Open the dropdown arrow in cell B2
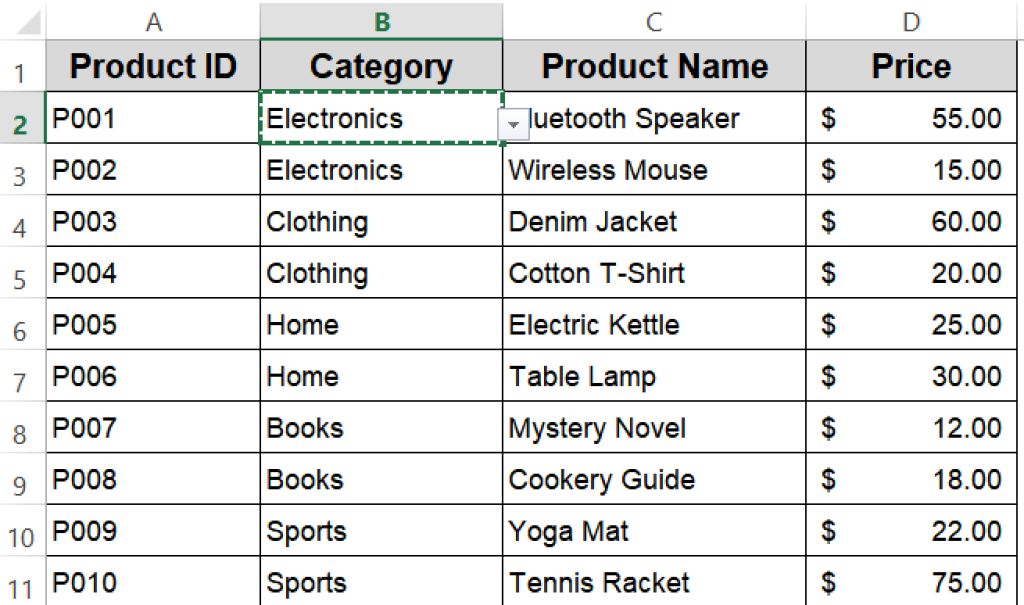The image size is (1024, 605). pyautogui.click(x=513, y=123)
